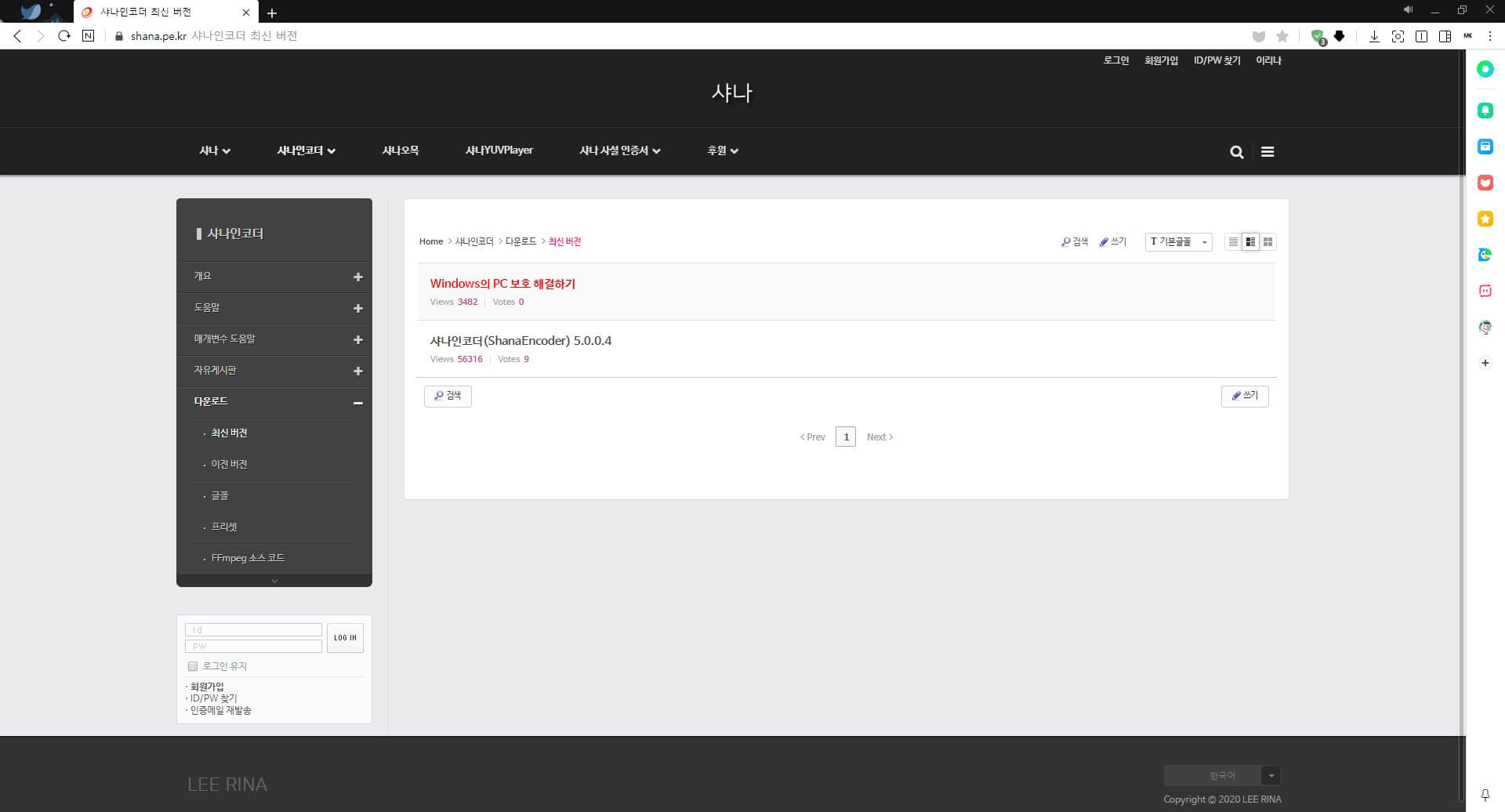
Task: Open 샤나인코더(ShanaEncoder) 5.0.0.4 post
Action: pyautogui.click(x=520, y=341)
